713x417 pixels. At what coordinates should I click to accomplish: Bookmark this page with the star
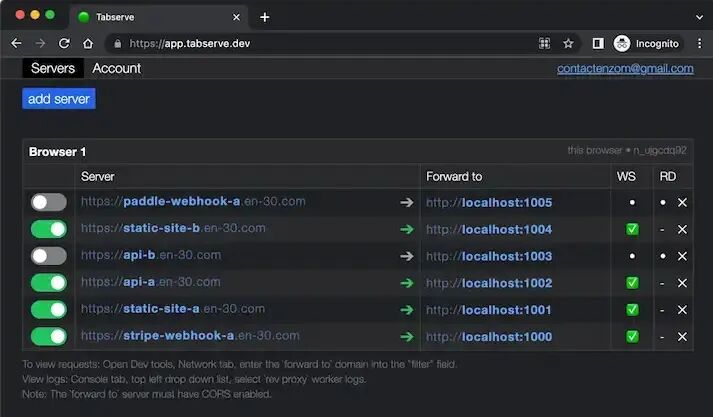[x=568, y=43]
